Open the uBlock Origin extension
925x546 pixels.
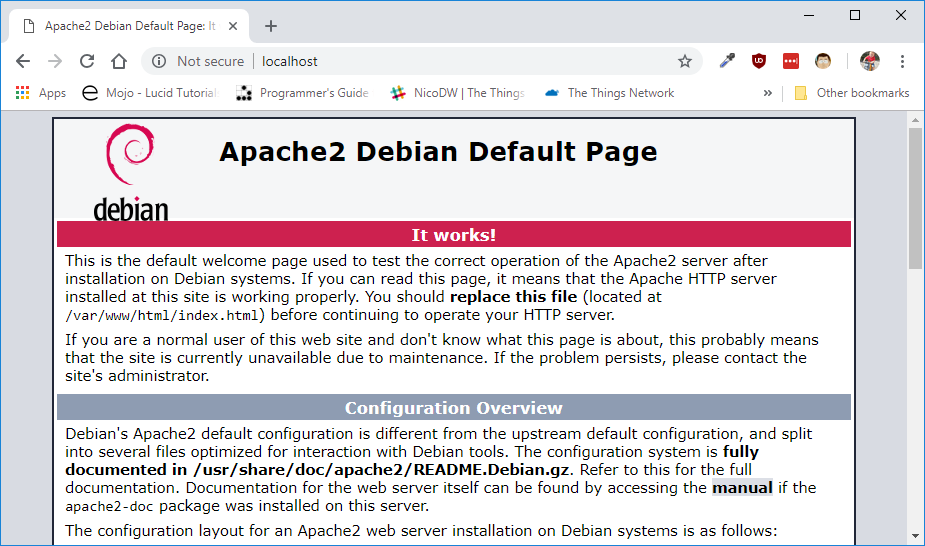point(759,61)
